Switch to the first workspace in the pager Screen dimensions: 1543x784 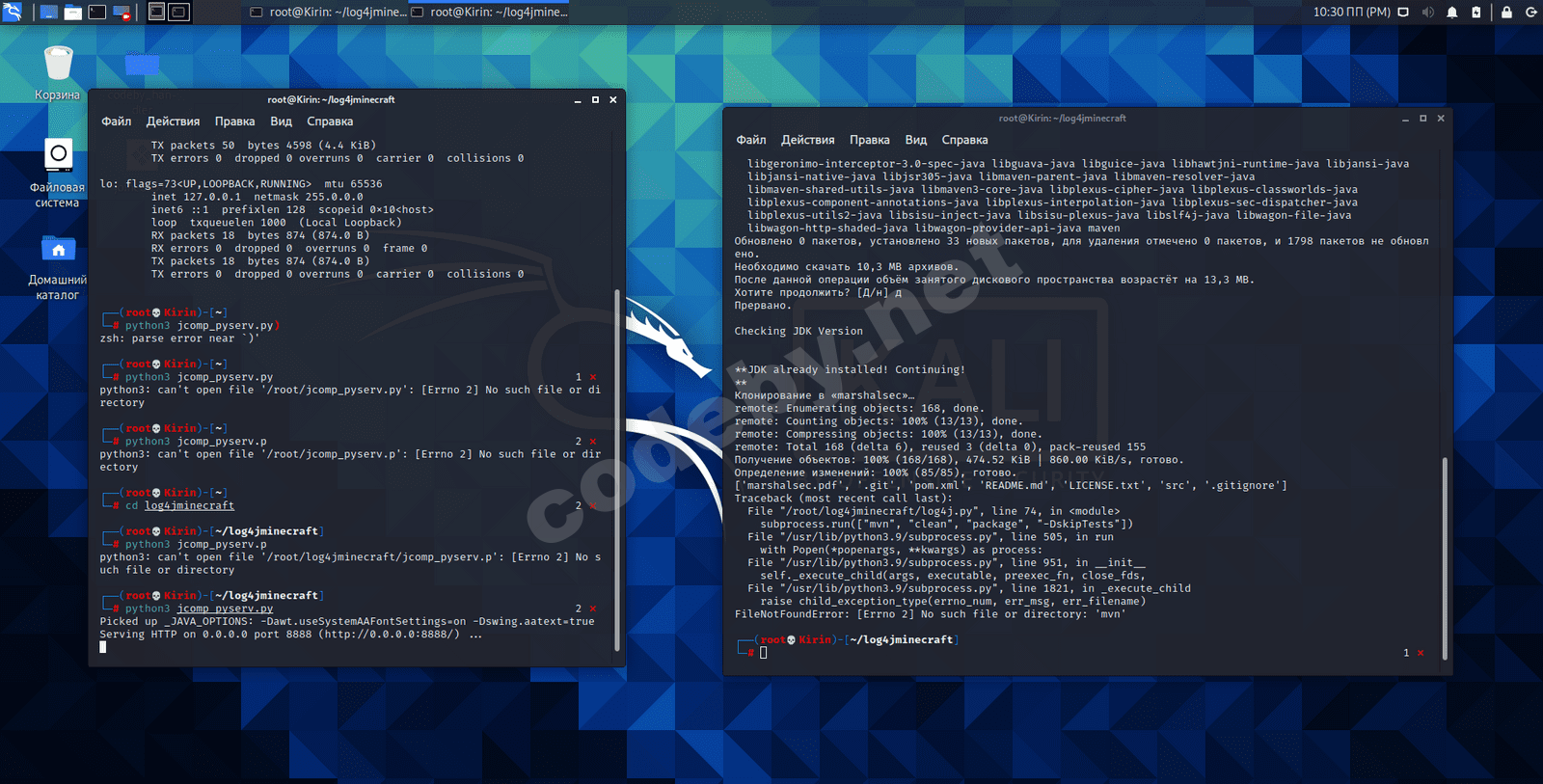point(157,12)
